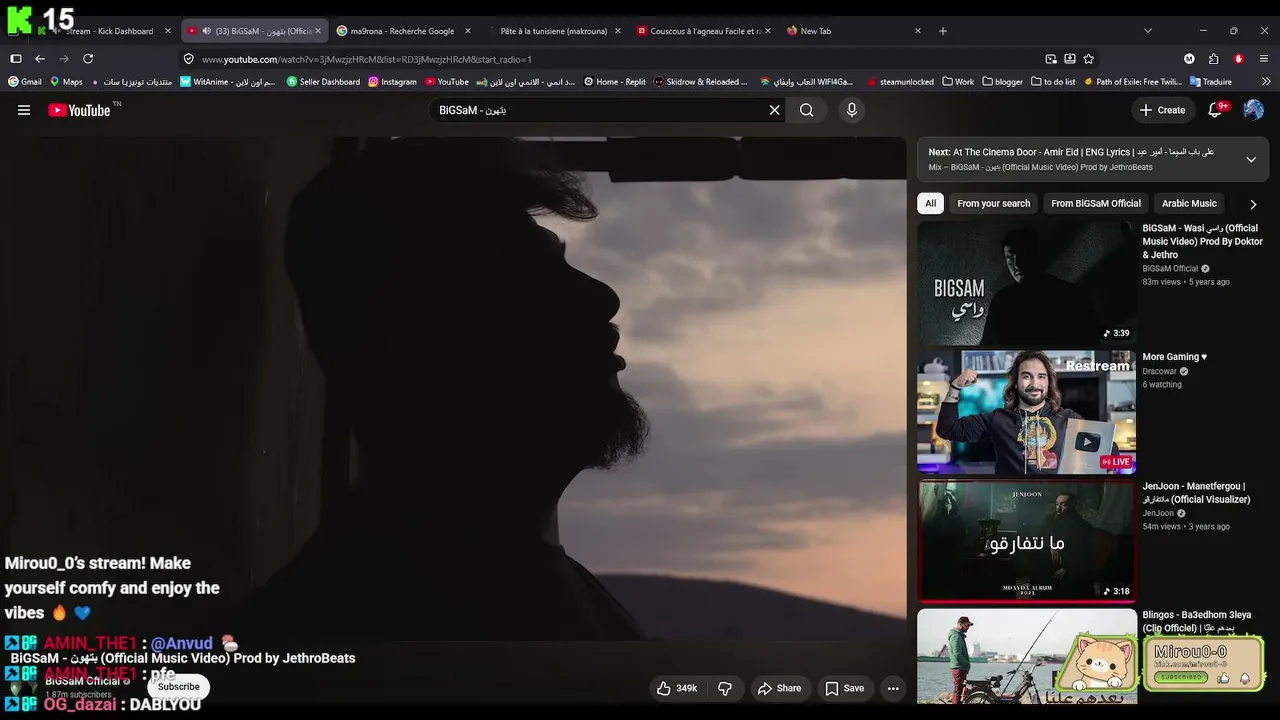This screenshot has width=1280, height=720.
Task: Close the BiGSaM YouTube tab
Action: pyautogui.click(x=318, y=31)
